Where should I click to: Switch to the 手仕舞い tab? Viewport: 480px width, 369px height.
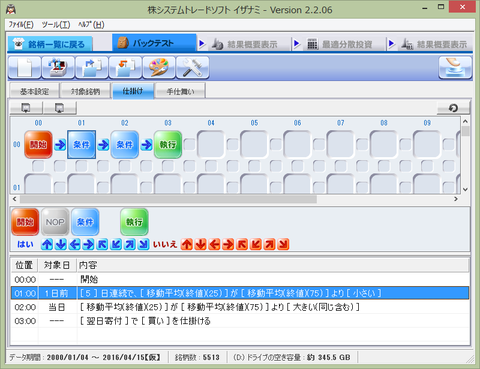point(180,91)
